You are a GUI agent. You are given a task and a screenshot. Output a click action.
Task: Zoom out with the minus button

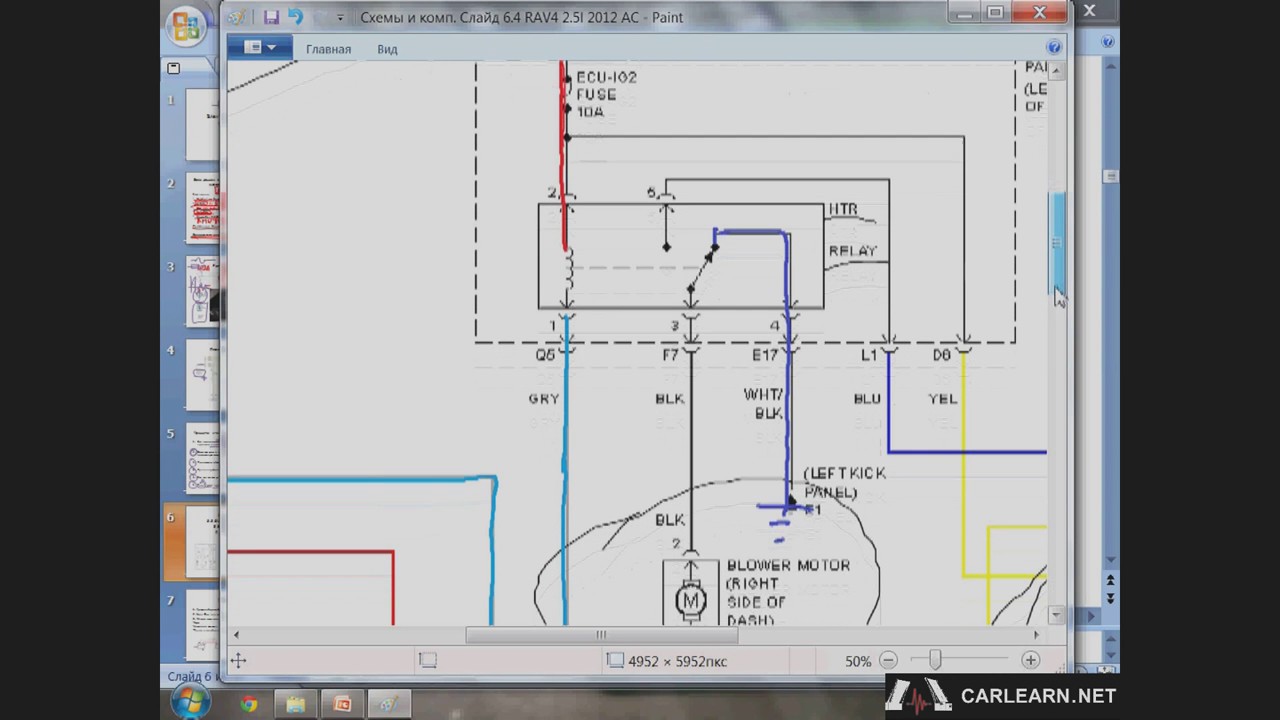(888, 660)
